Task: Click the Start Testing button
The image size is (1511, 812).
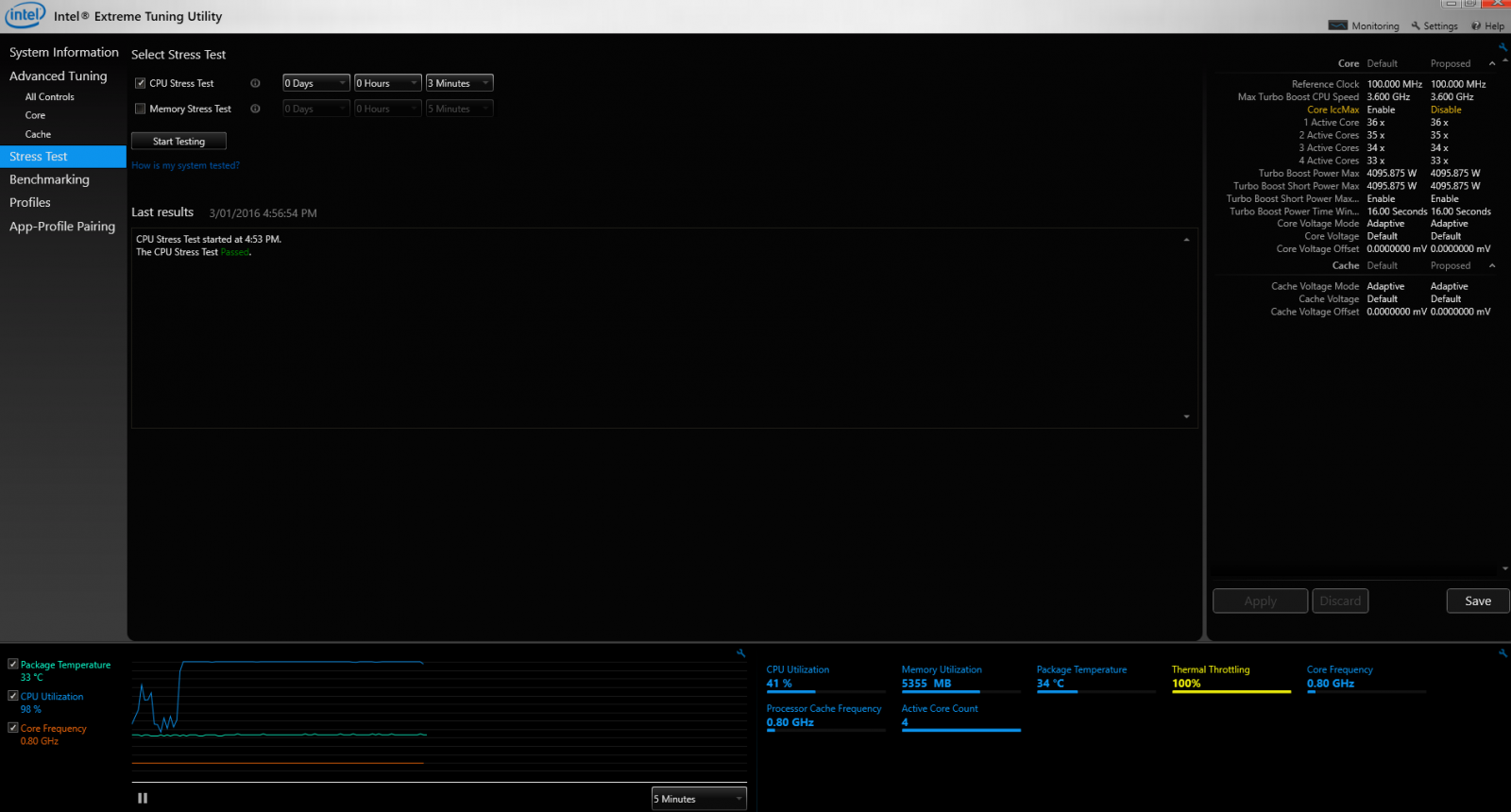Action: click(x=178, y=141)
